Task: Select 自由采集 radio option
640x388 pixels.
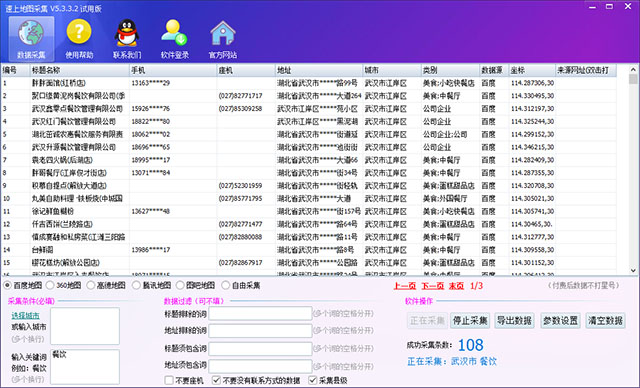Action: 225,285
